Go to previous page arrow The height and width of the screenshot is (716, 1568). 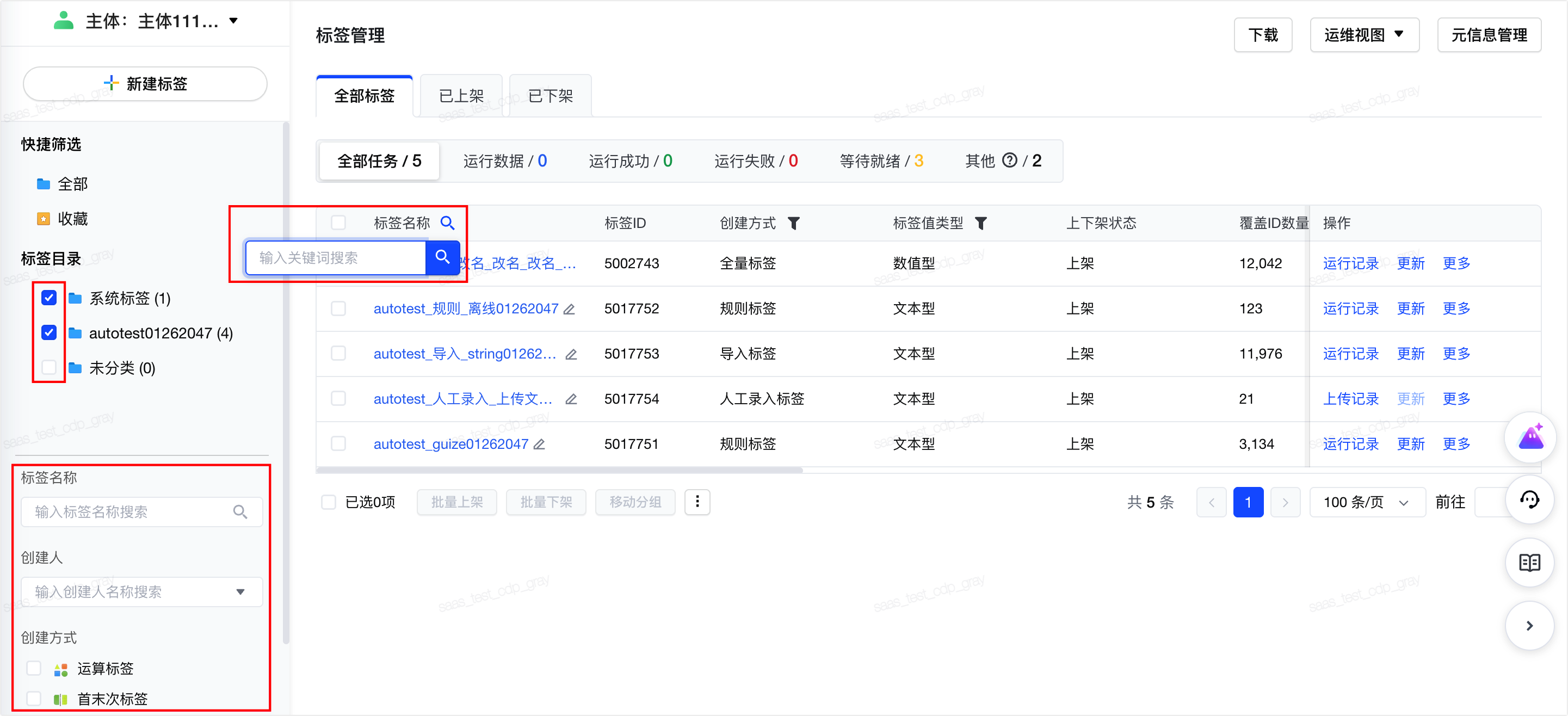(1211, 502)
